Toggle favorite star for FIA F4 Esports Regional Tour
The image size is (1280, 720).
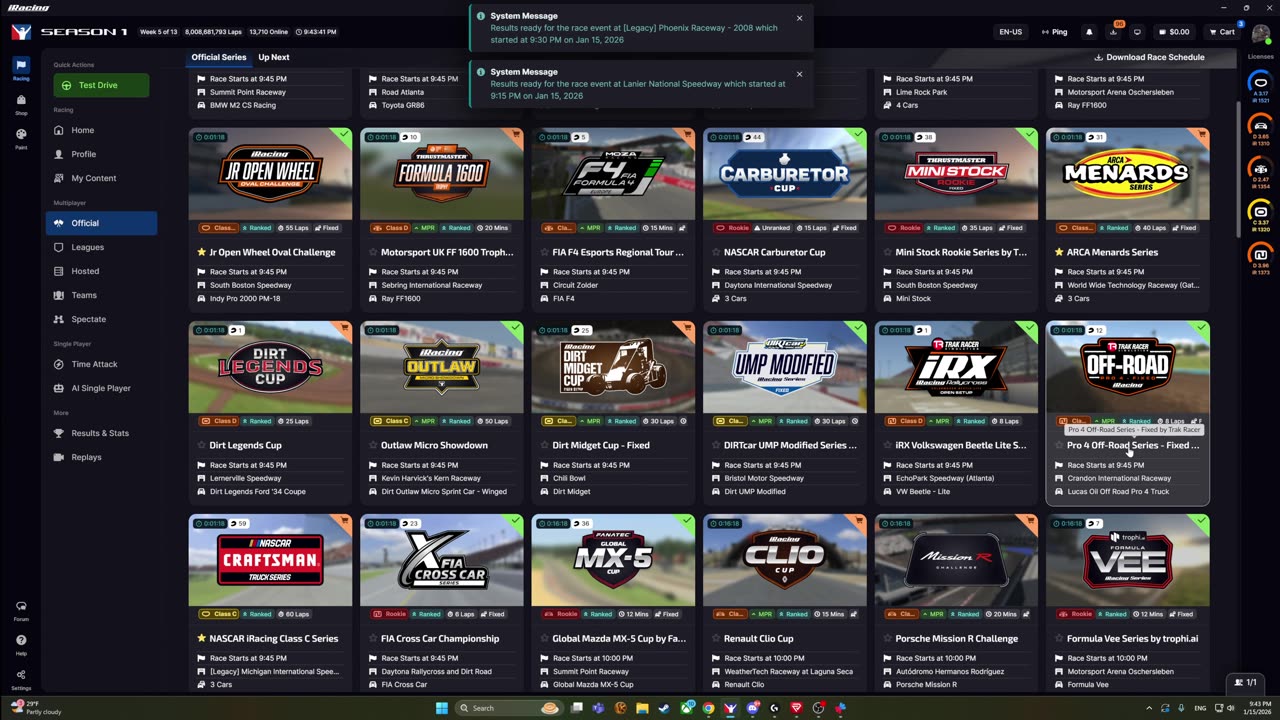point(545,252)
